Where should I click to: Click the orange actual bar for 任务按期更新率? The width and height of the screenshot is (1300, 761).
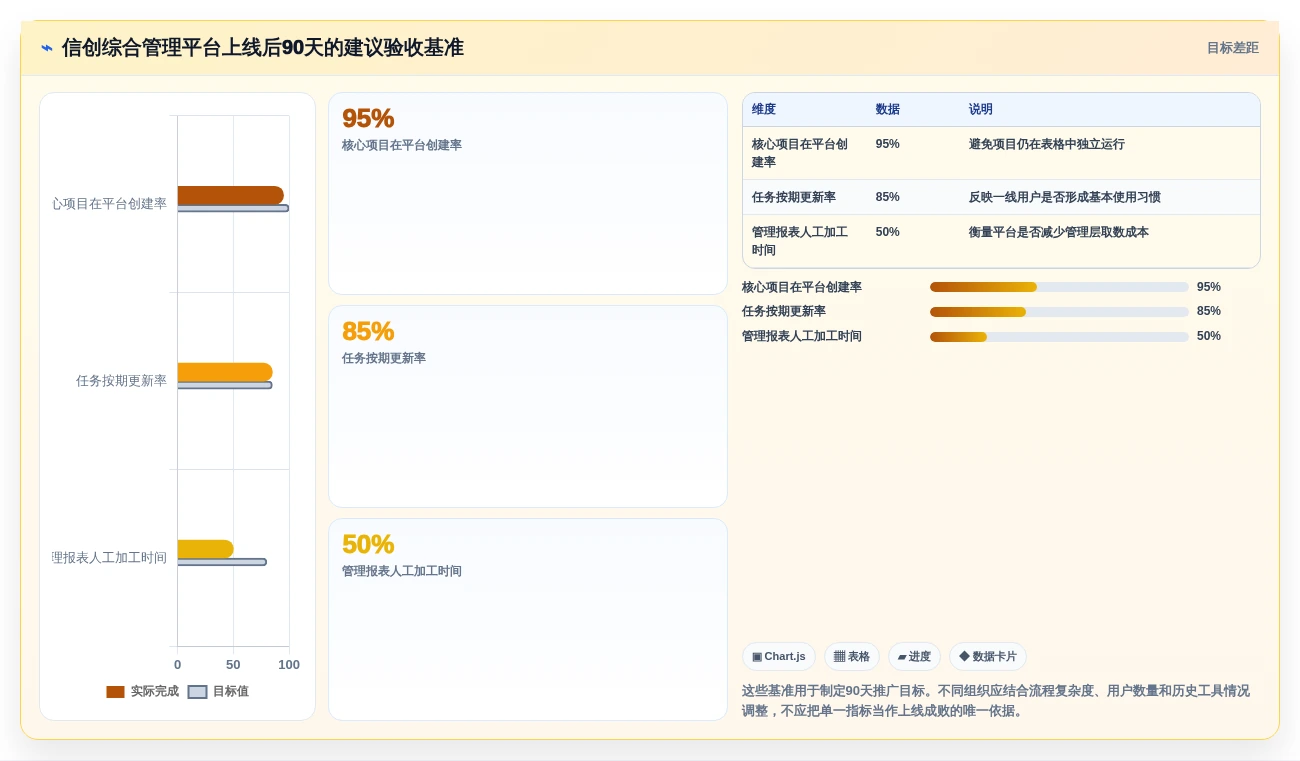225,372
